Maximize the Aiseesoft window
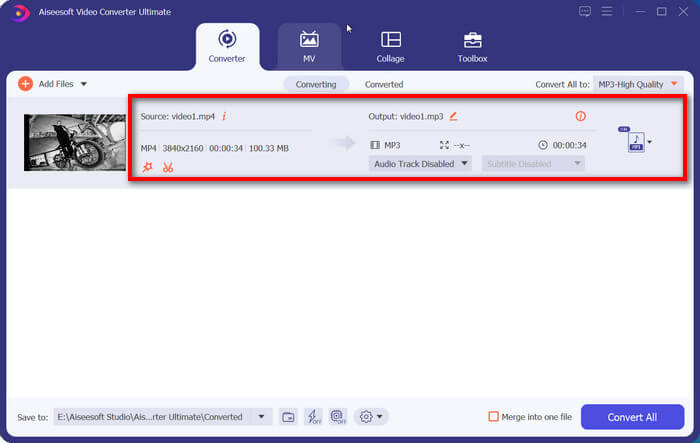This screenshot has height=443, width=700. pyautogui.click(x=662, y=12)
